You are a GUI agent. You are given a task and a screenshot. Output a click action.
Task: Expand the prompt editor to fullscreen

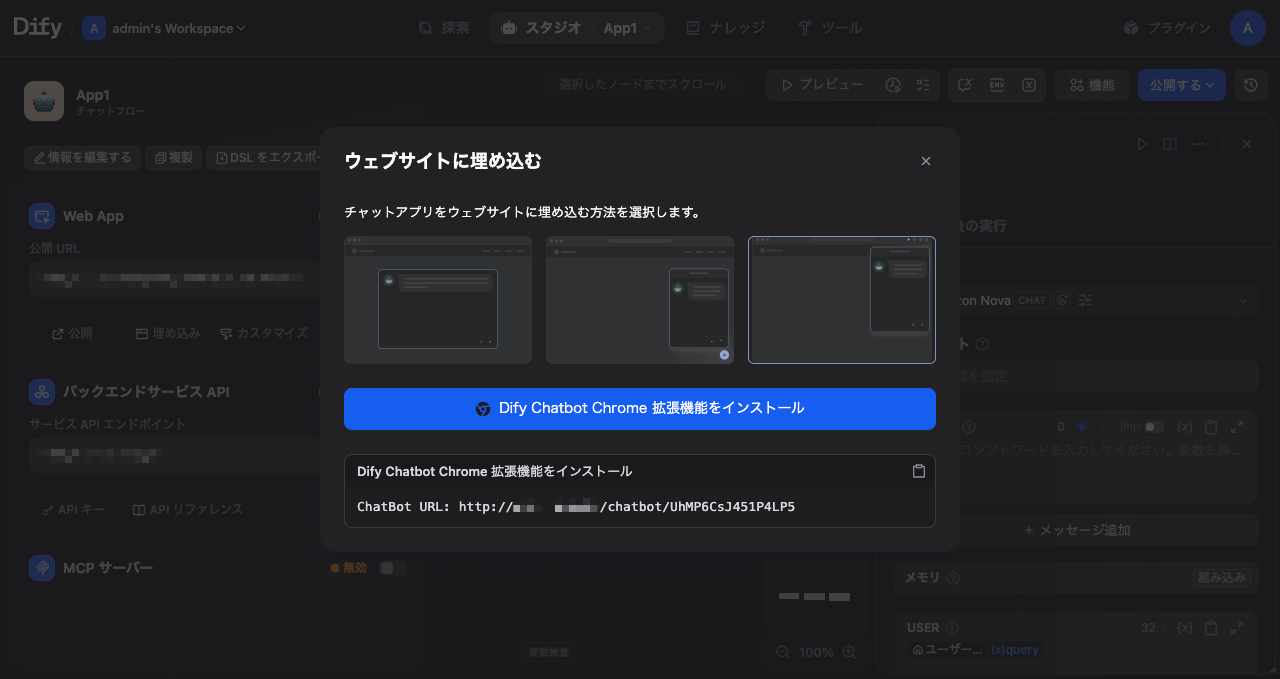point(1236,426)
